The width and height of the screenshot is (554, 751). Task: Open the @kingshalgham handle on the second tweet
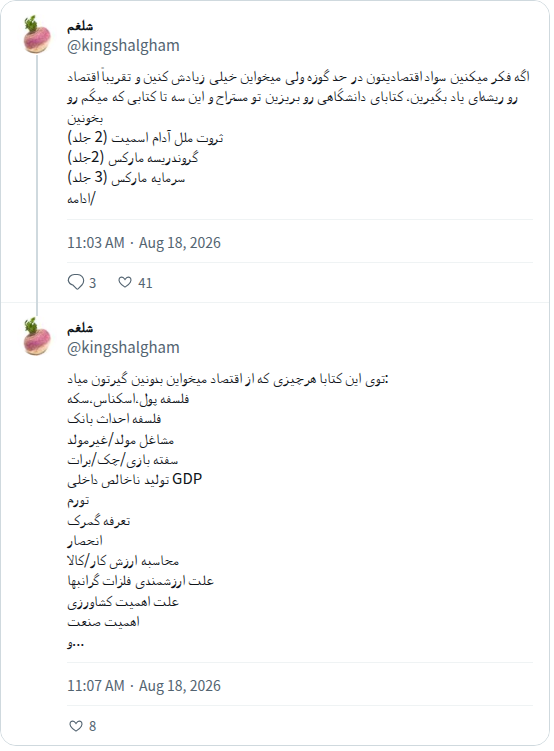pos(123,348)
